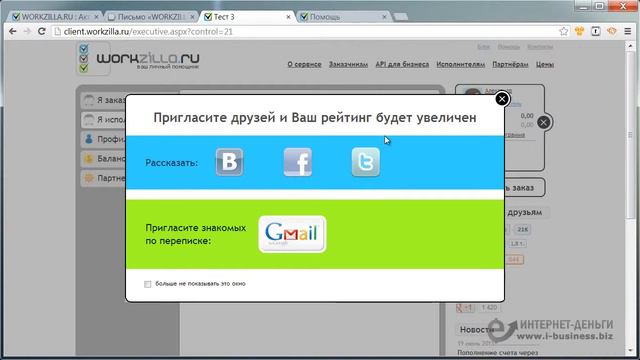The image size is (640, 360).
Task: Bookmark this page with the star
Action: pos(564,31)
